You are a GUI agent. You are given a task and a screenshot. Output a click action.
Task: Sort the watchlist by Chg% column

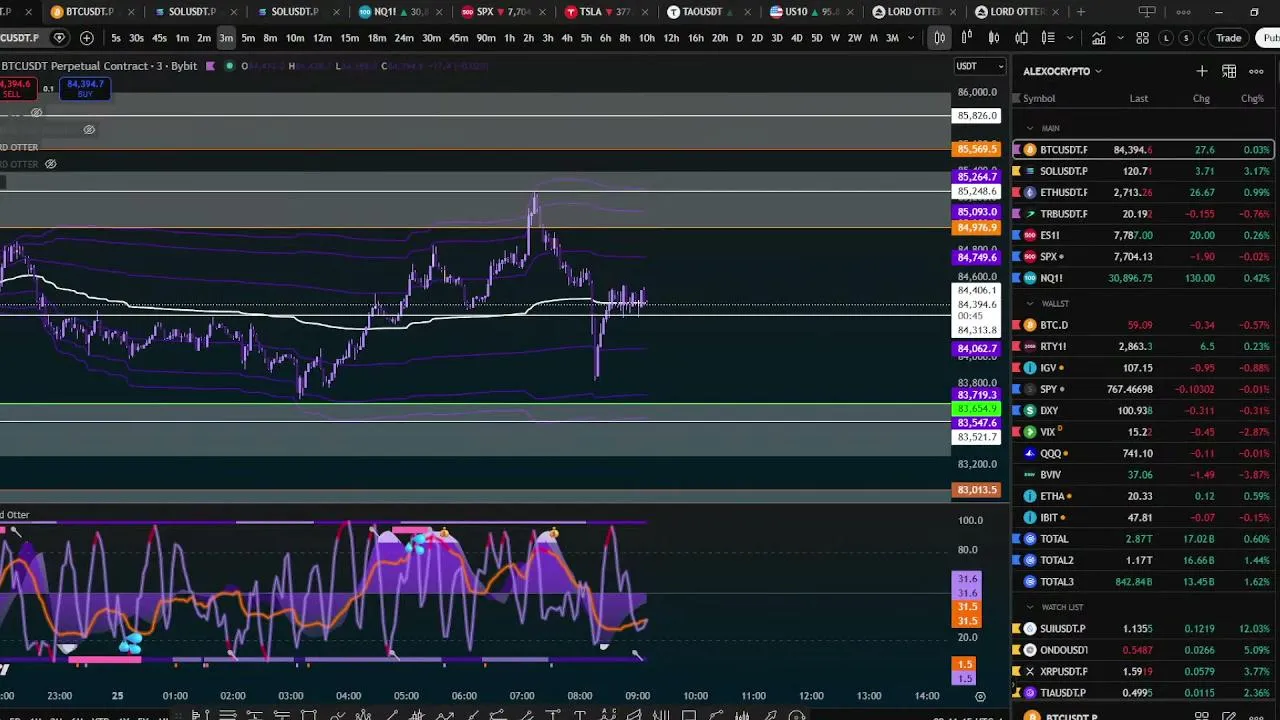pos(1252,98)
